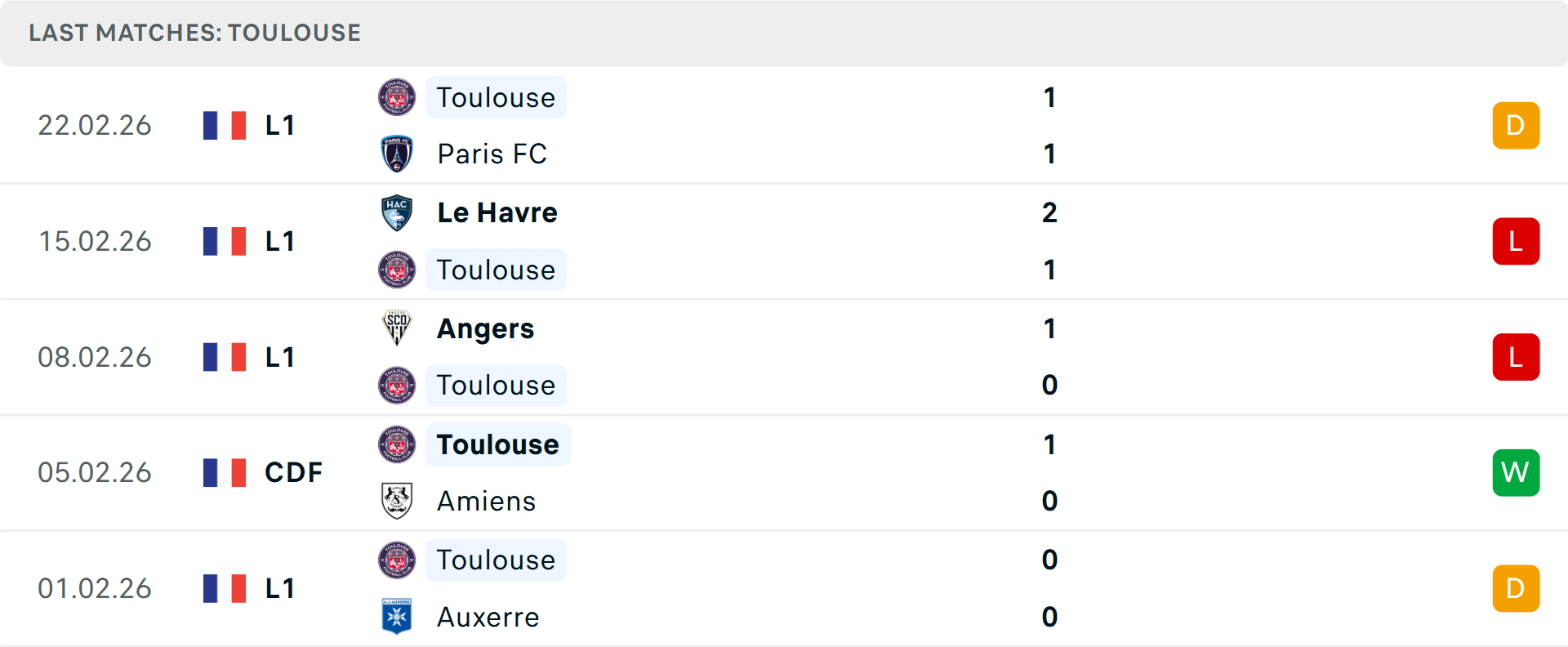The image size is (1568, 647).
Task: Click the L badge for Le Havre match
Action: pos(1516,241)
